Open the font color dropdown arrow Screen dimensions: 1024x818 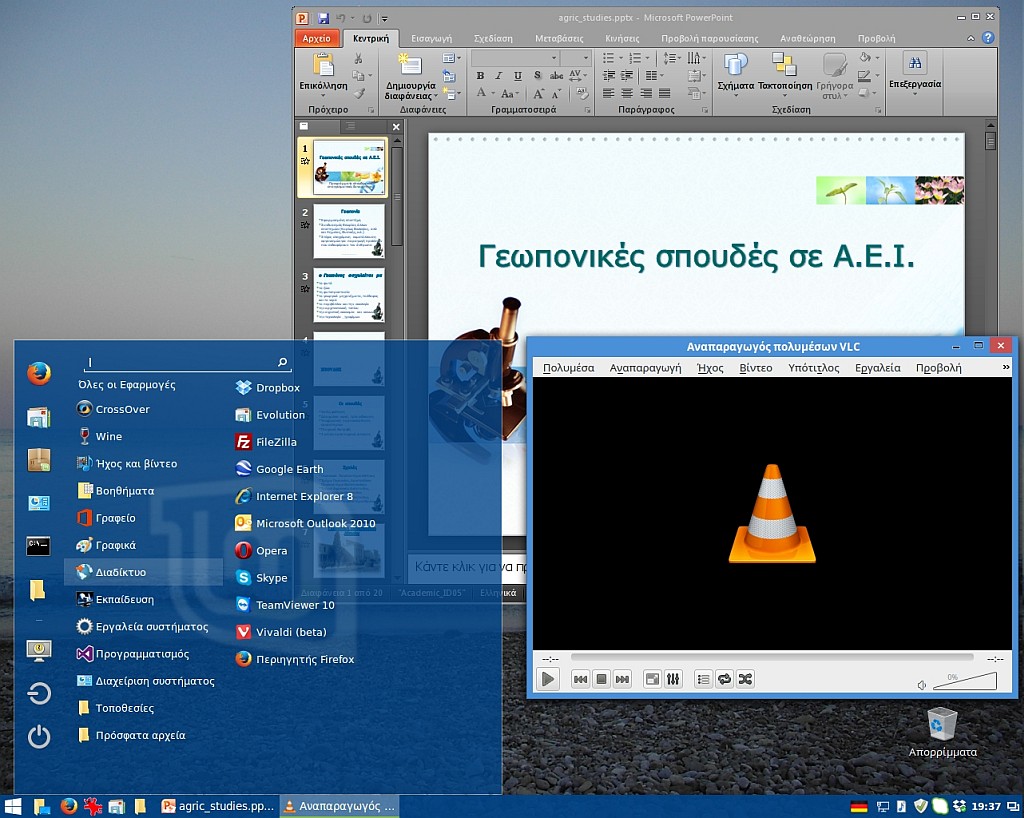click(493, 93)
